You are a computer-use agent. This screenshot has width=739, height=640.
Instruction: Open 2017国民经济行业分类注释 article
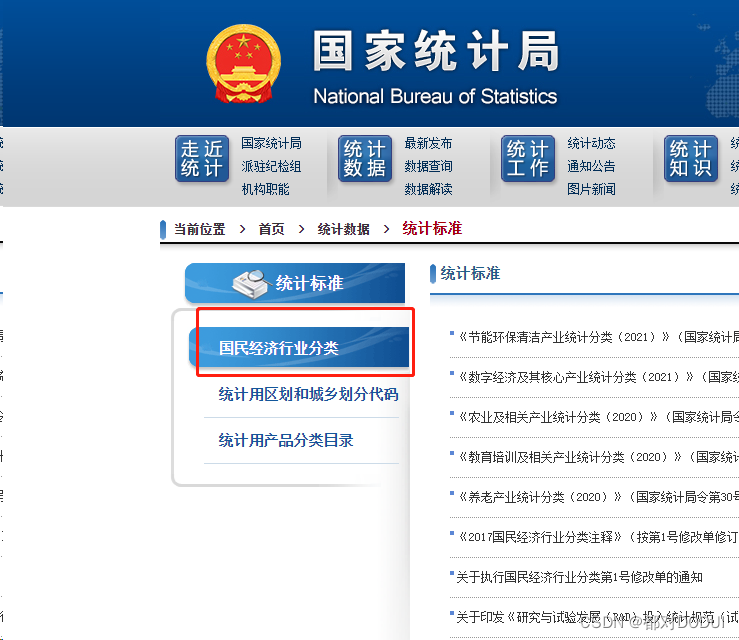(x=597, y=537)
